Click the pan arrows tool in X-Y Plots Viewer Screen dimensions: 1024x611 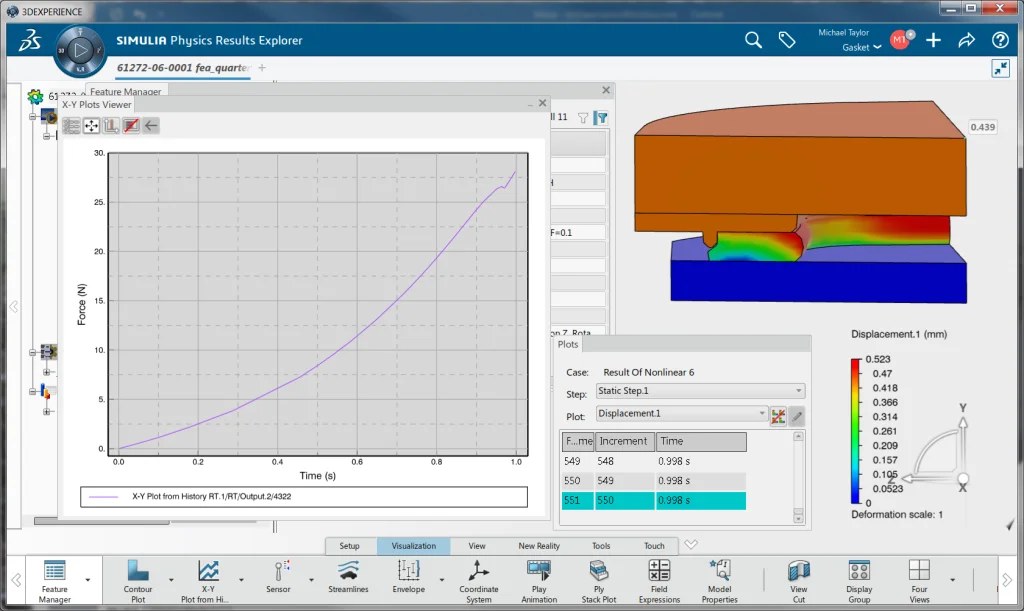coord(91,126)
